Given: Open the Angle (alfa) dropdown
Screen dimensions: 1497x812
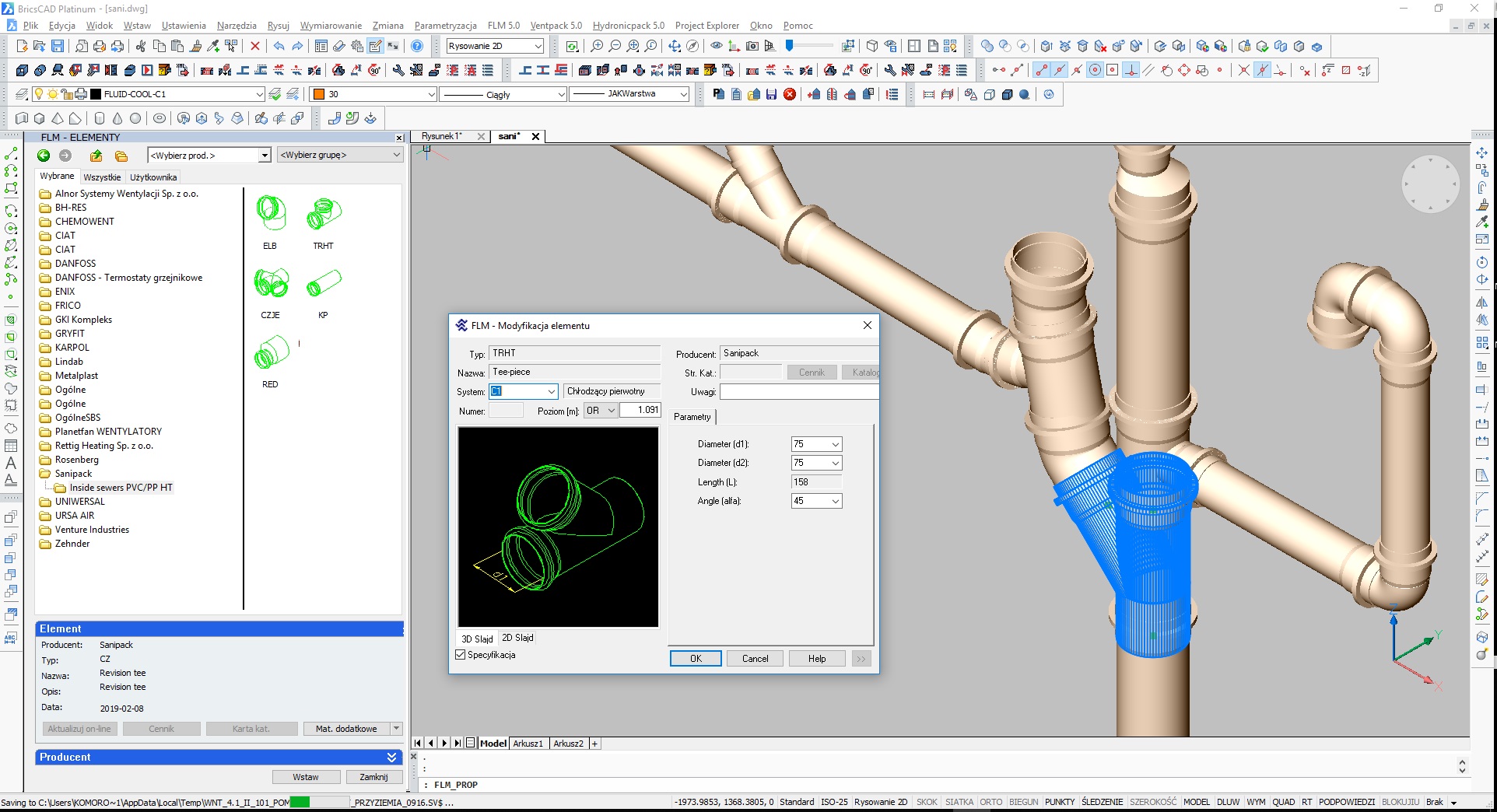Looking at the screenshot, I should coord(835,501).
